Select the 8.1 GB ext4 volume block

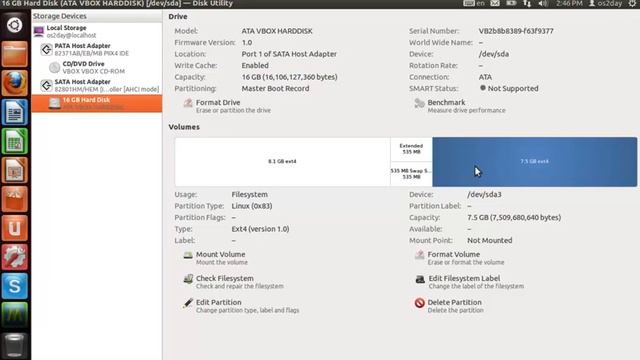tap(282, 162)
